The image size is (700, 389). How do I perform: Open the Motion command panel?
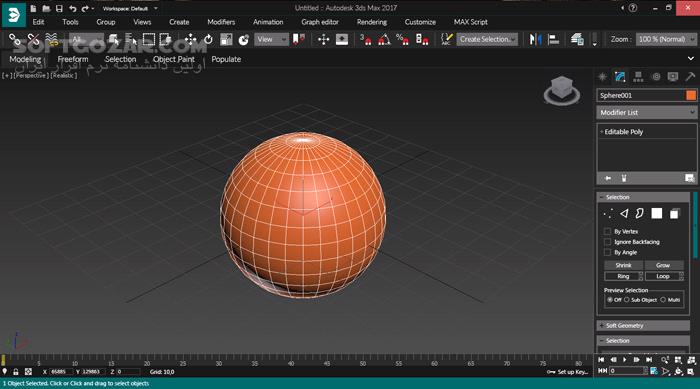click(656, 77)
